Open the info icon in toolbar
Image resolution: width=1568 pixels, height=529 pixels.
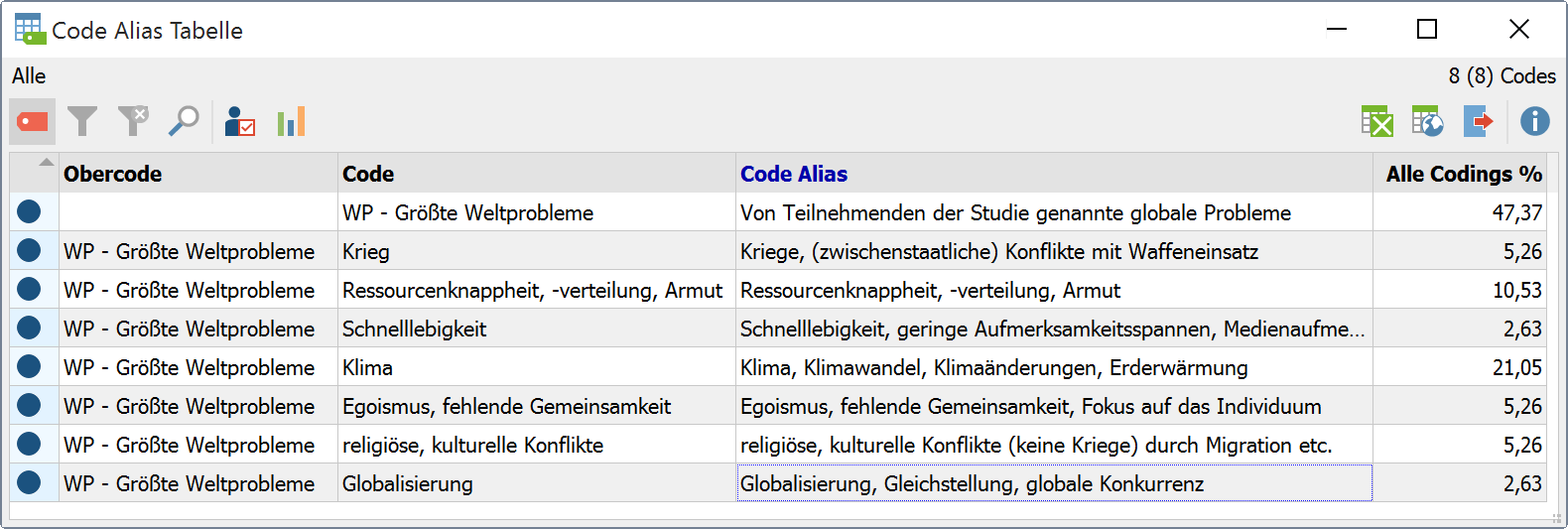[1534, 121]
